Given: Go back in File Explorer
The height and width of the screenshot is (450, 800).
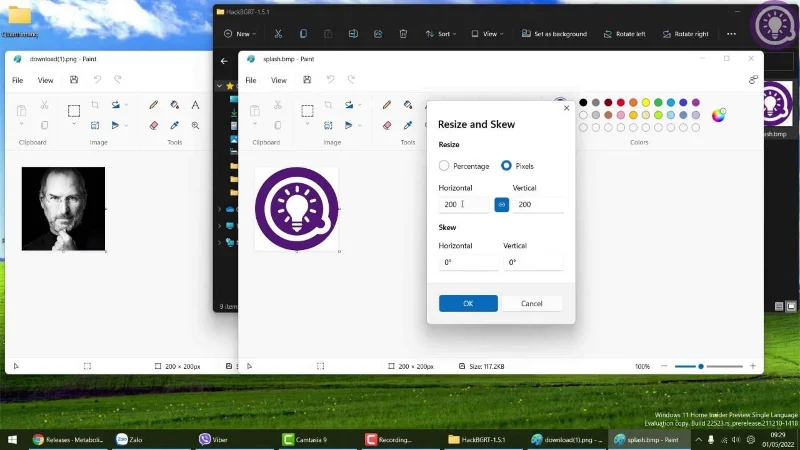Looking at the screenshot, I should [224, 61].
